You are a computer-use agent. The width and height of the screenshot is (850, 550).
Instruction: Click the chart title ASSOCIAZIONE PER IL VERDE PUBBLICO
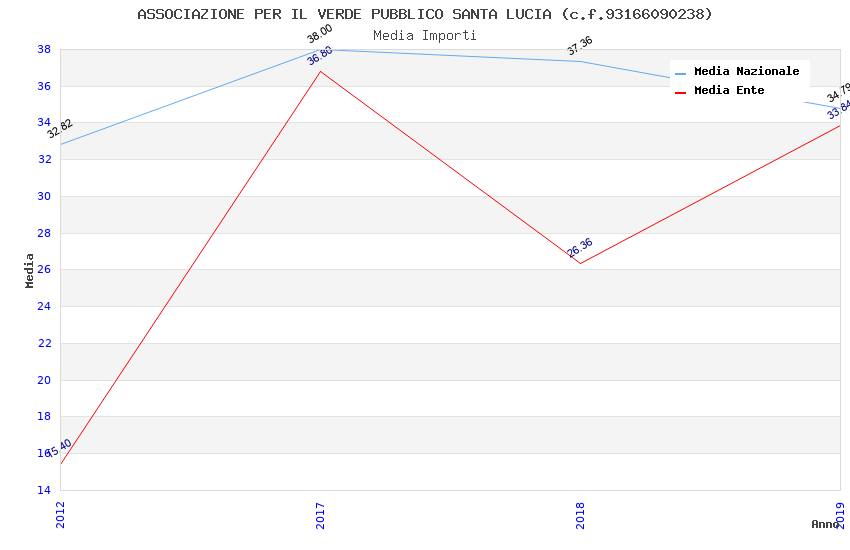click(424, 14)
